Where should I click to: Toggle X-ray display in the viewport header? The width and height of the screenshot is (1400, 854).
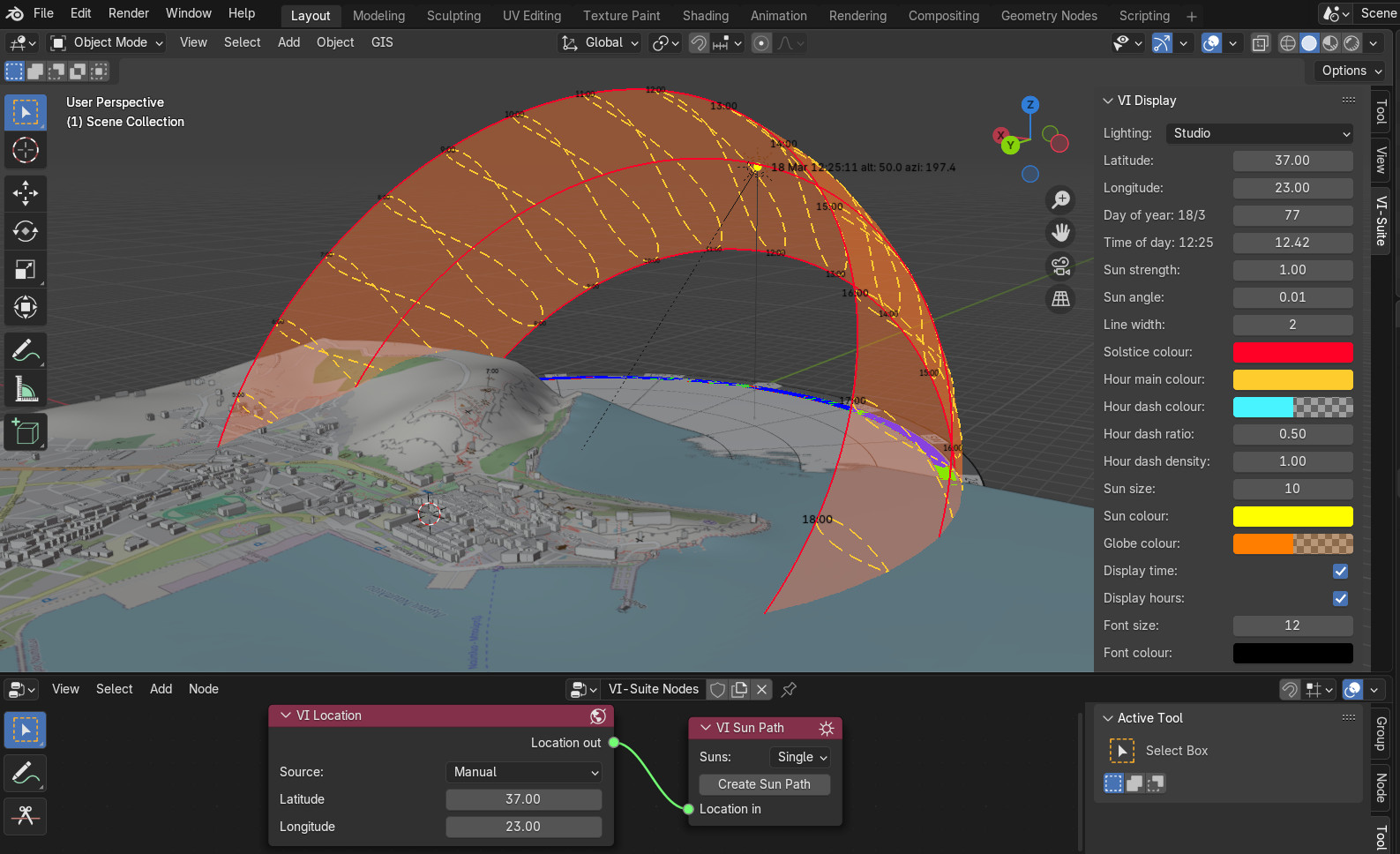(1261, 42)
